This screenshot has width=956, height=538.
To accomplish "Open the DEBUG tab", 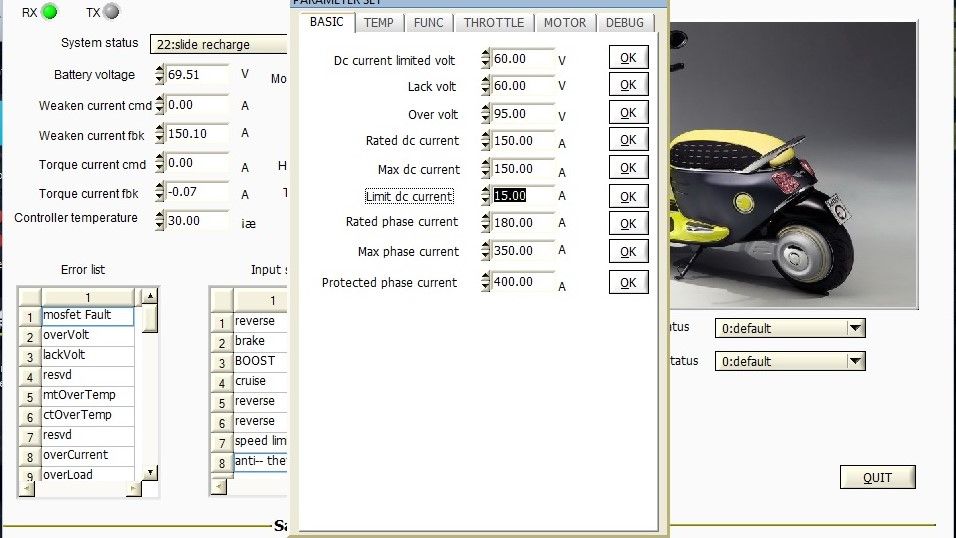I will [625, 22].
